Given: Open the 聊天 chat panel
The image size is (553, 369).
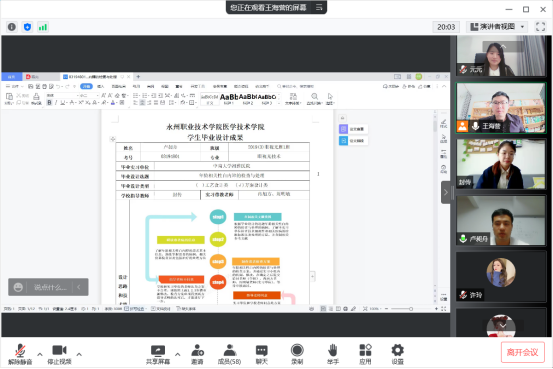Looking at the screenshot, I should (x=261, y=354).
